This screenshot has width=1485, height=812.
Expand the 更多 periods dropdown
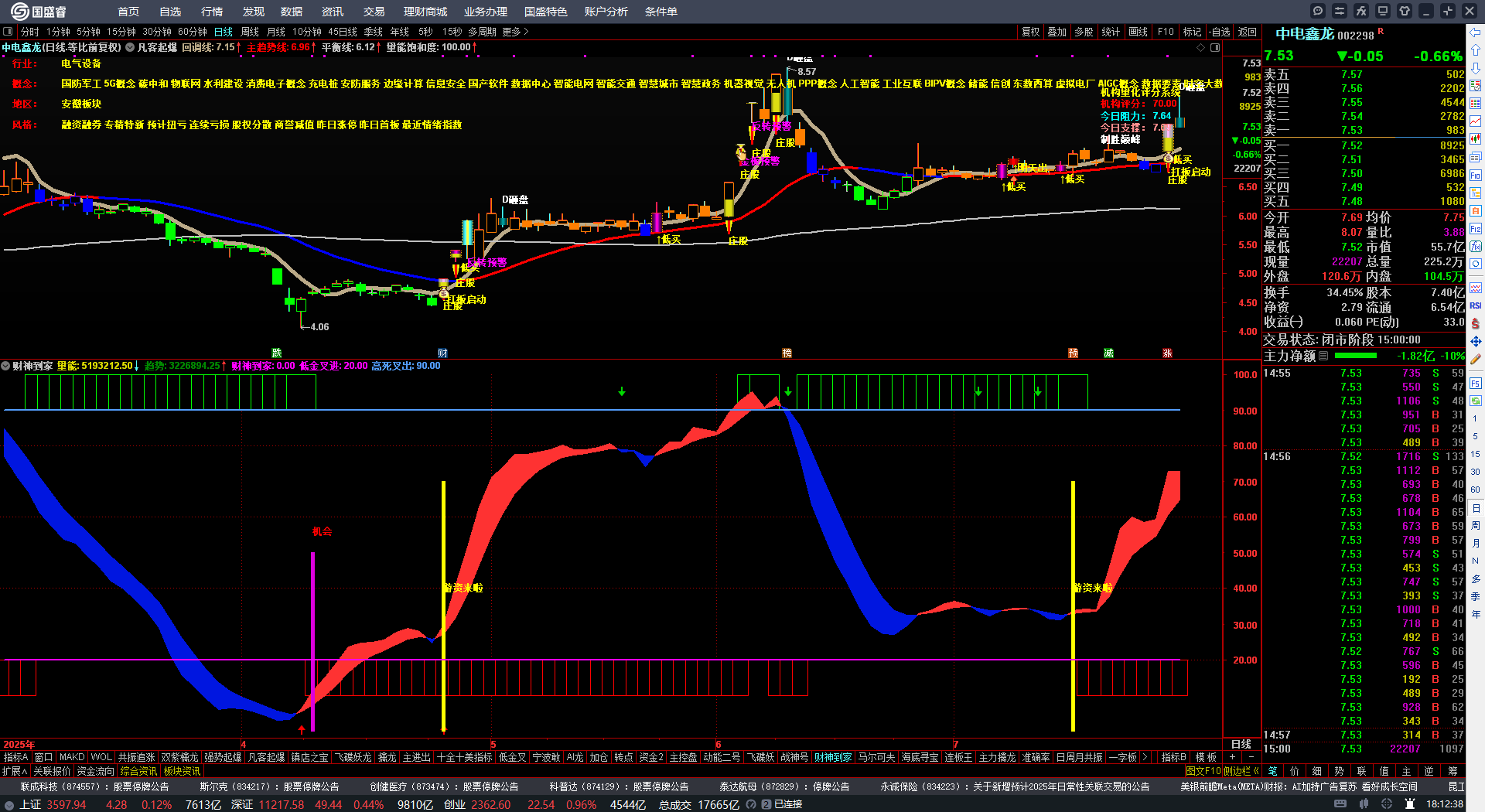(x=515, y=32)
